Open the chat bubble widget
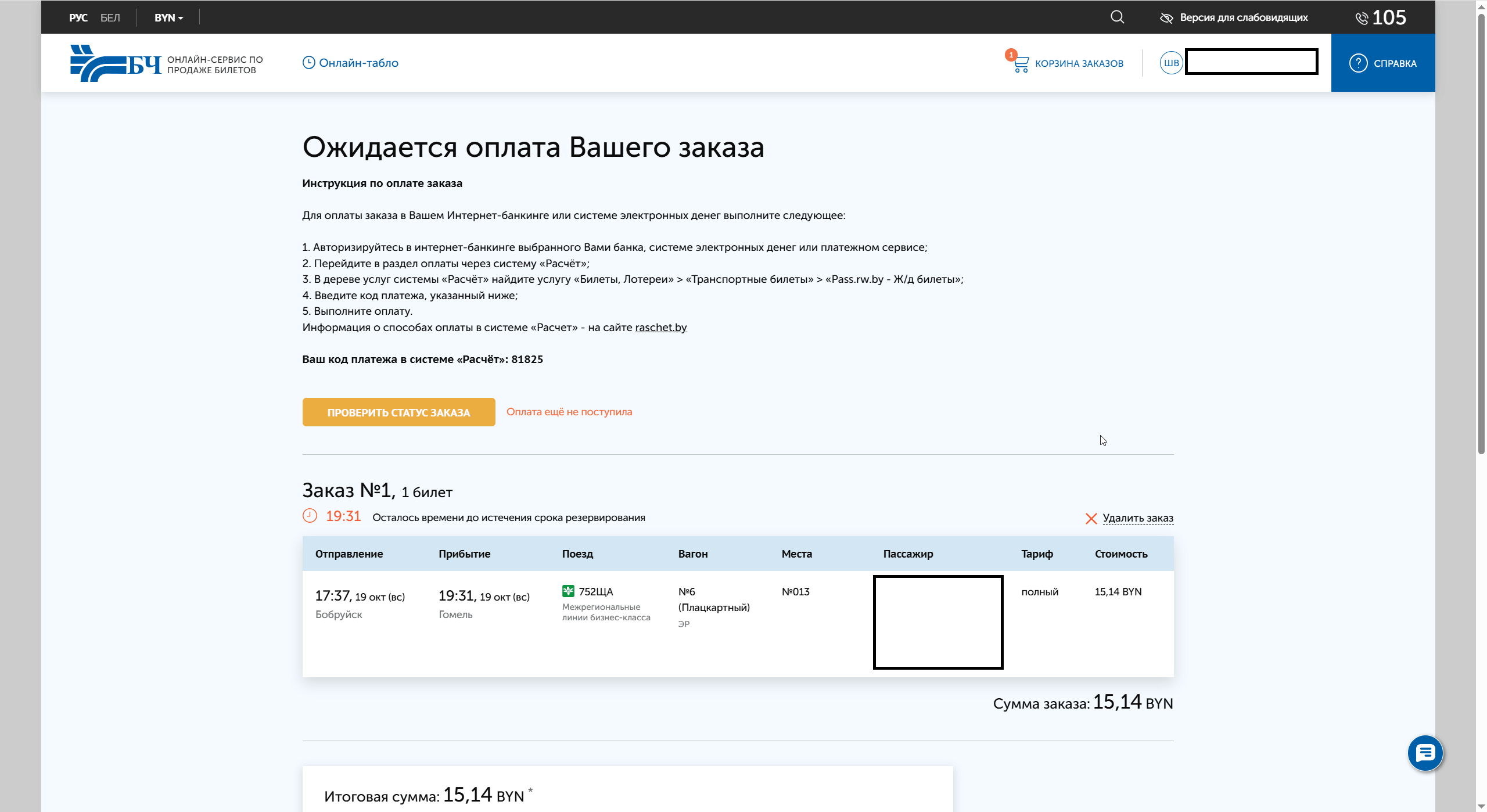This screenshot has width=1487, height=812. 1425,753
